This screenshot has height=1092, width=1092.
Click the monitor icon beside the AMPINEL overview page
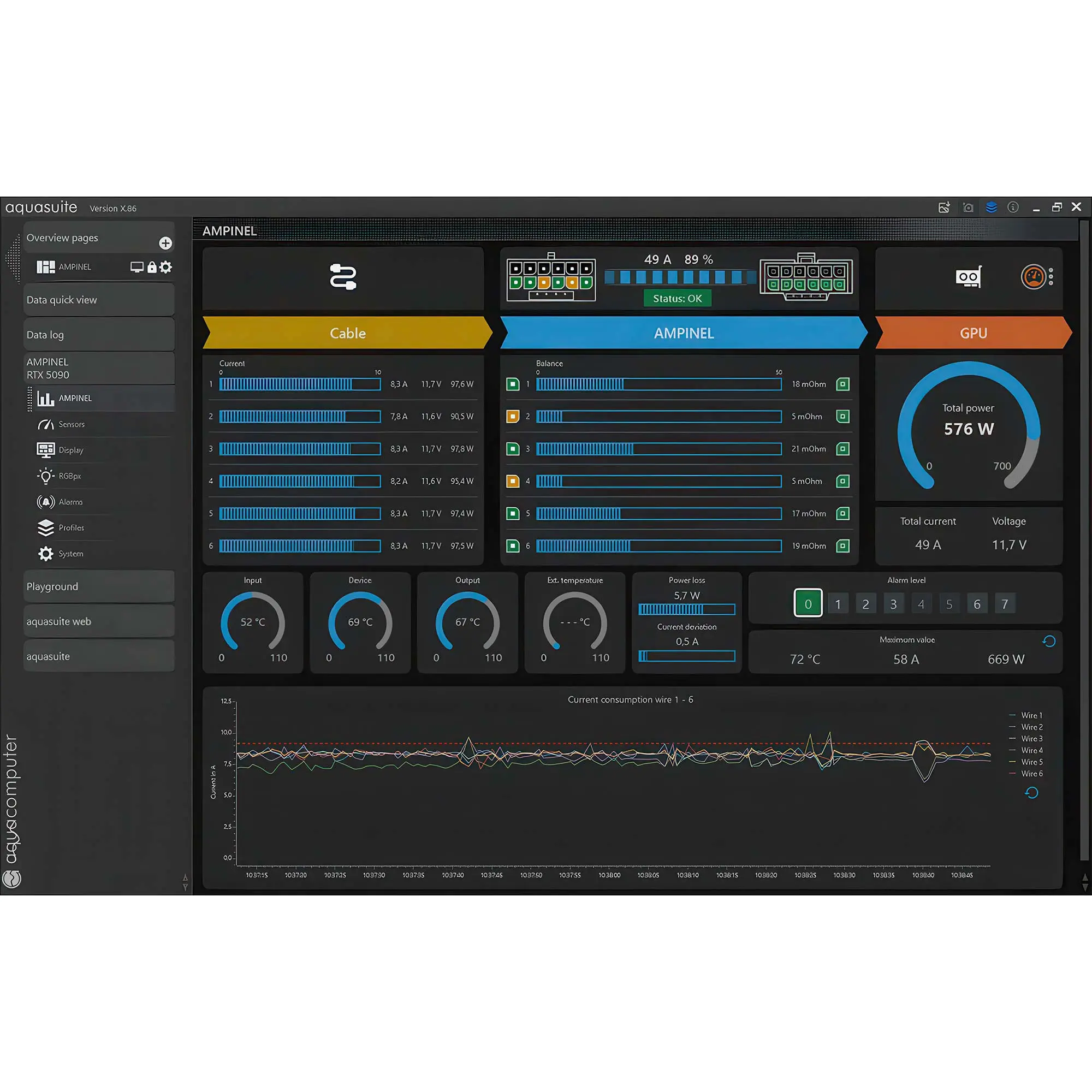pos(137,267)
